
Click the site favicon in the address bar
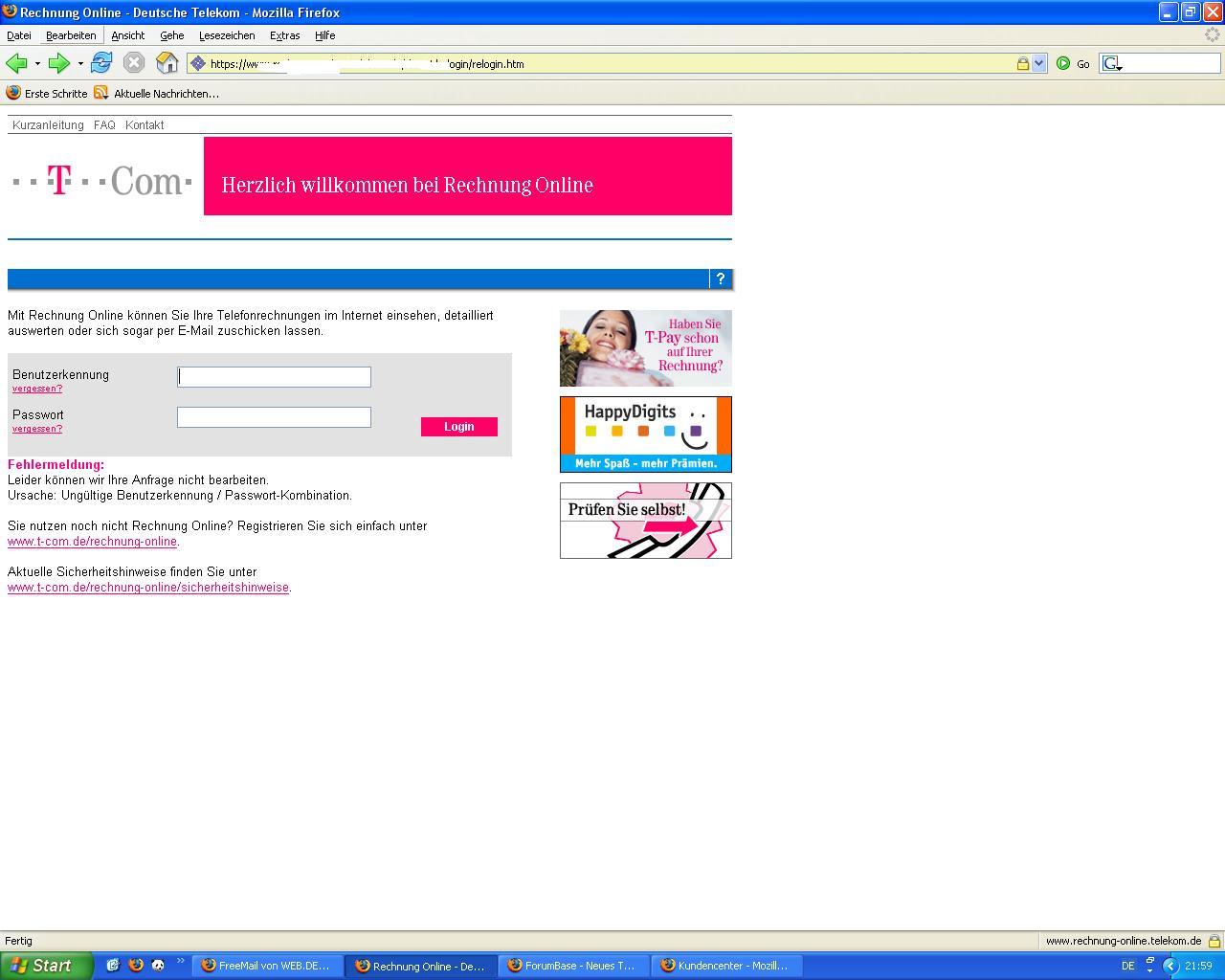(x=198, y=64)
